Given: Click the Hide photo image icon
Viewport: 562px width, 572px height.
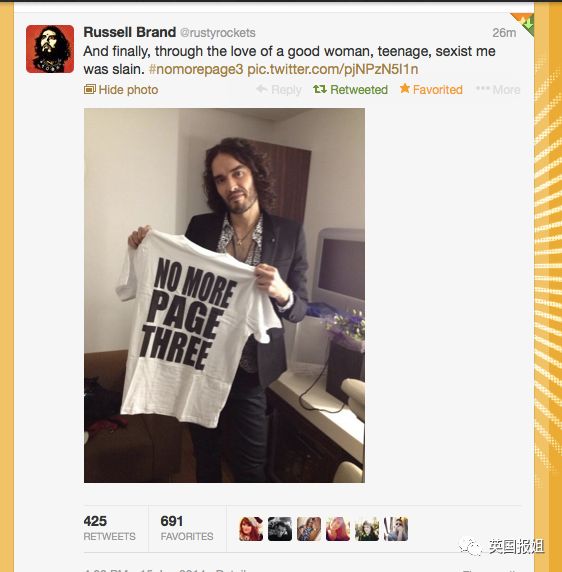Looking at the screenshot, I should click(90, 89).
